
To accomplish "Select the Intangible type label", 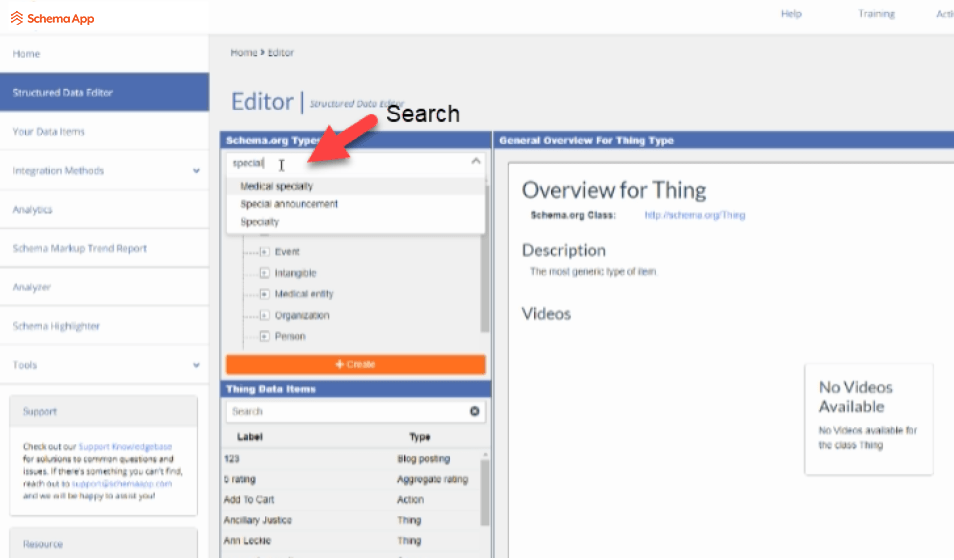I will point(296,273).
